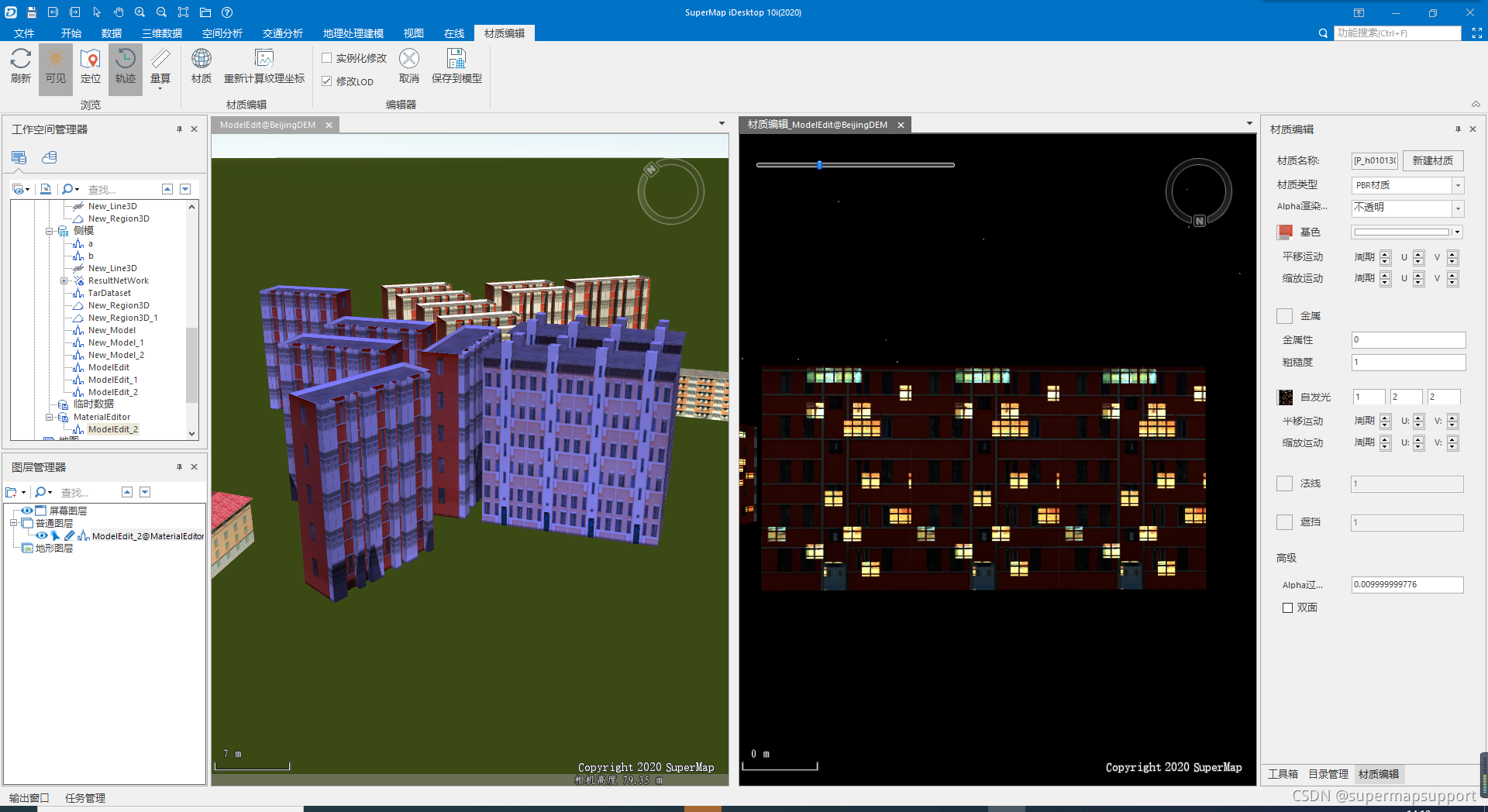
Task: Click the slider handle in material preview
Action: (819, 165)
